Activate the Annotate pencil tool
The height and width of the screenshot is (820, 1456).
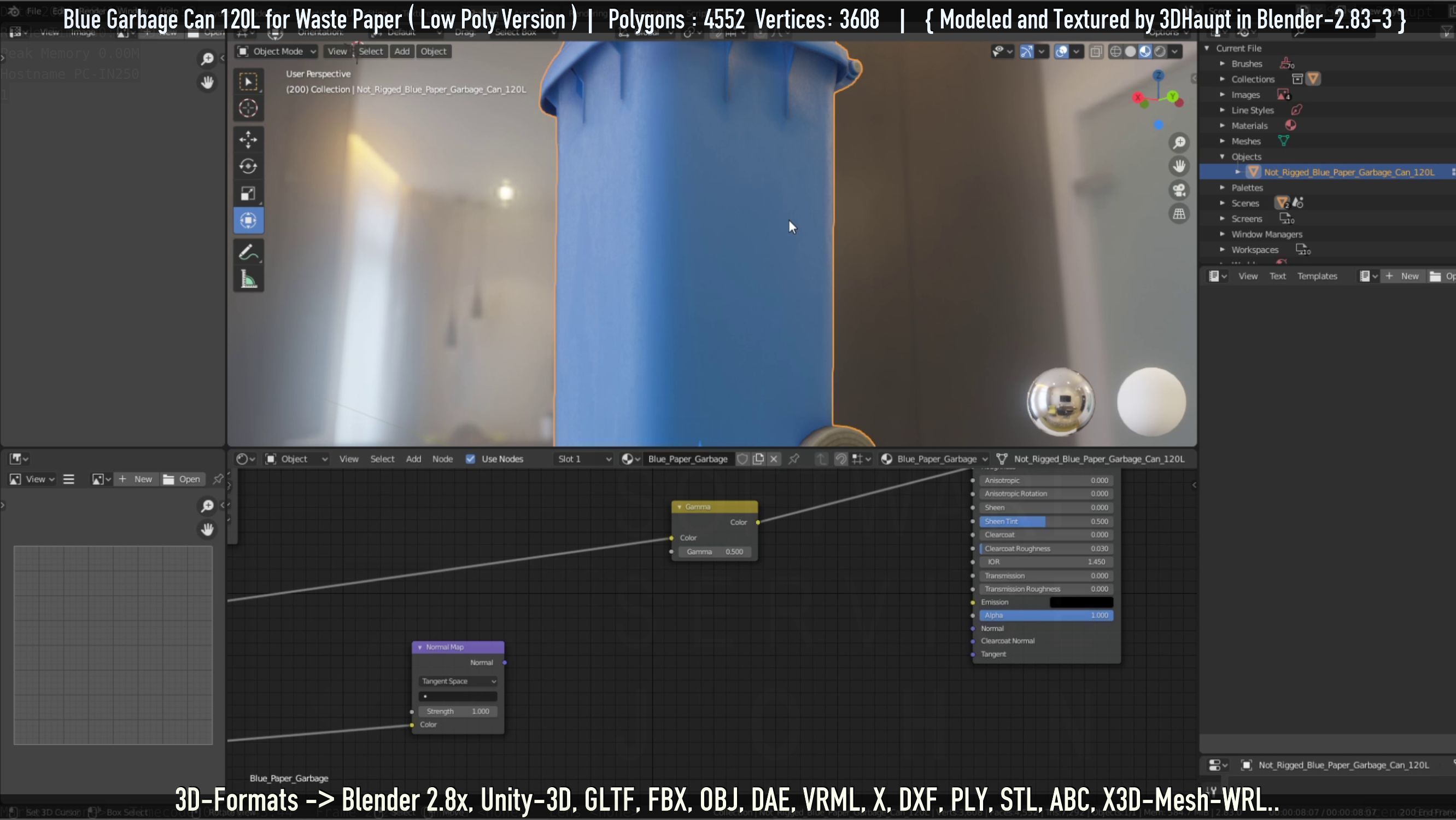[x=248, y=252]
